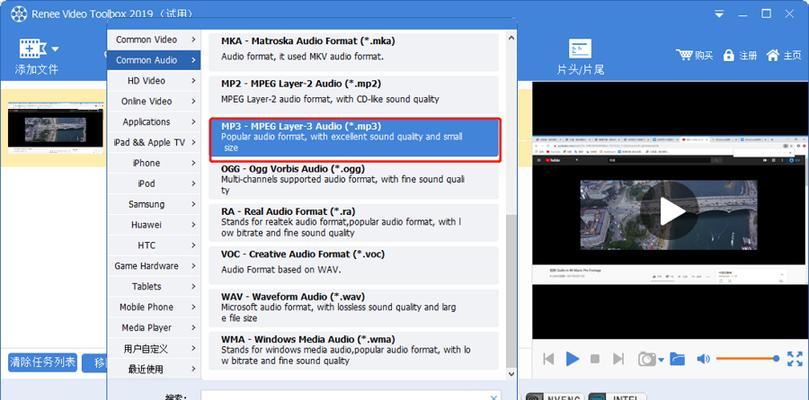Open the Online Video category
The image size is (809, 400).
pyautogui.click(x=154, y=102)
